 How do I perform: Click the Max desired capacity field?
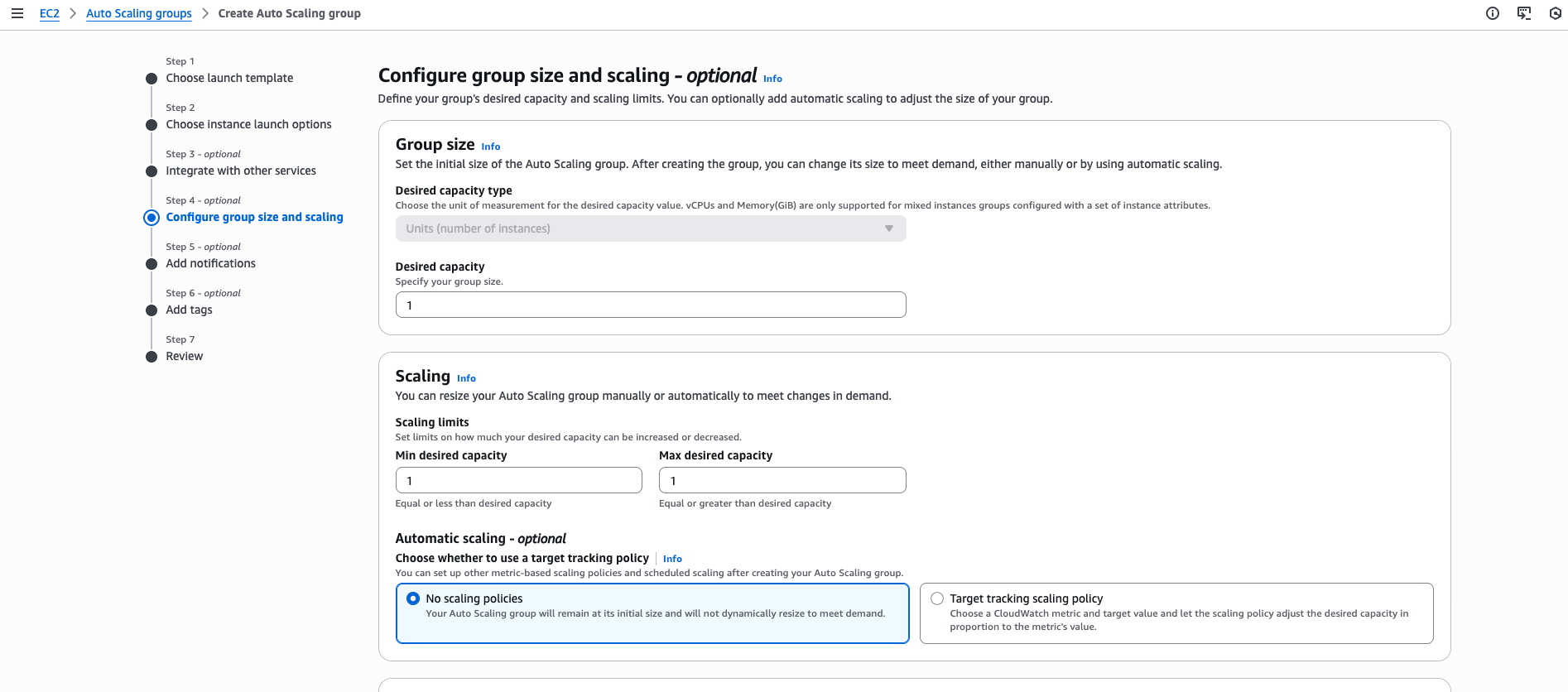tap(782, 480)
